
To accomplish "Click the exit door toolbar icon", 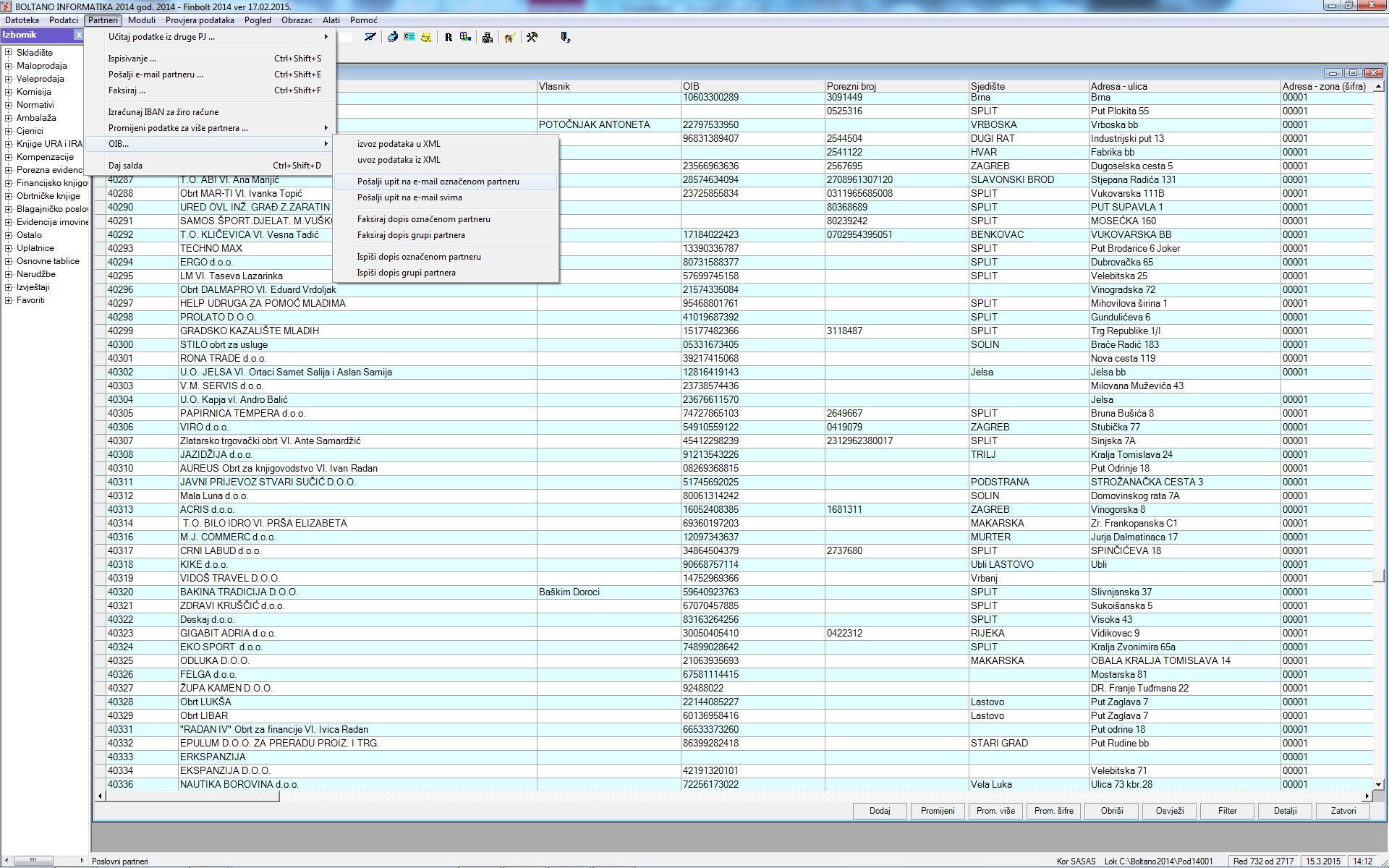I will click(565, 37).
